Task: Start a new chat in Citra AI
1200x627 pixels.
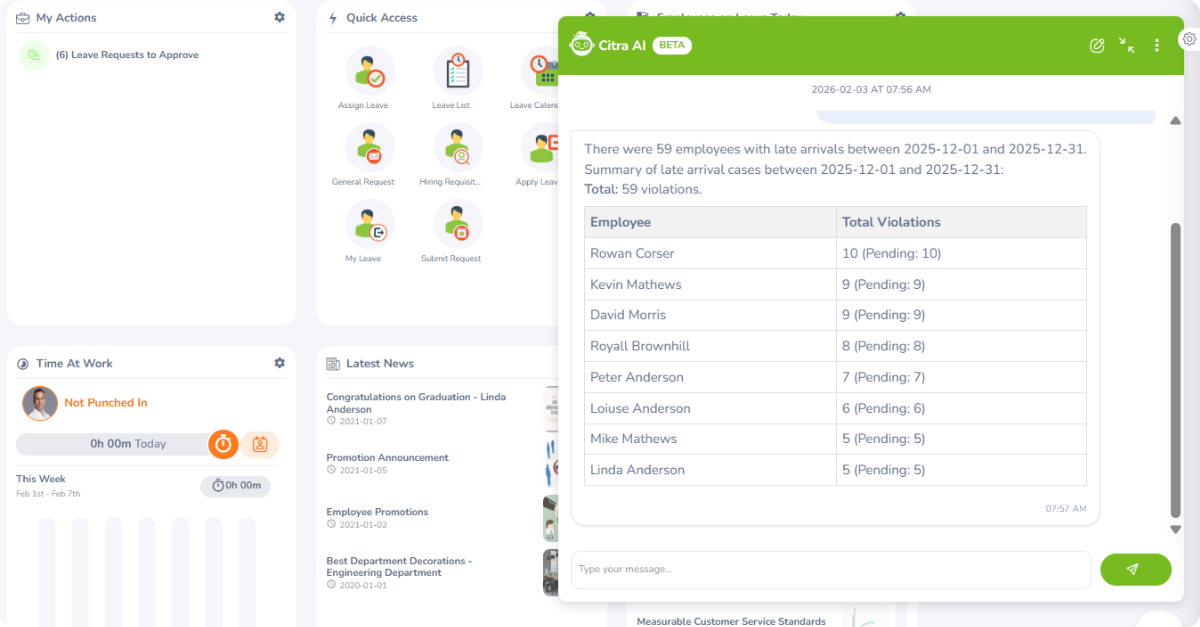Action: pos(1097,45)
